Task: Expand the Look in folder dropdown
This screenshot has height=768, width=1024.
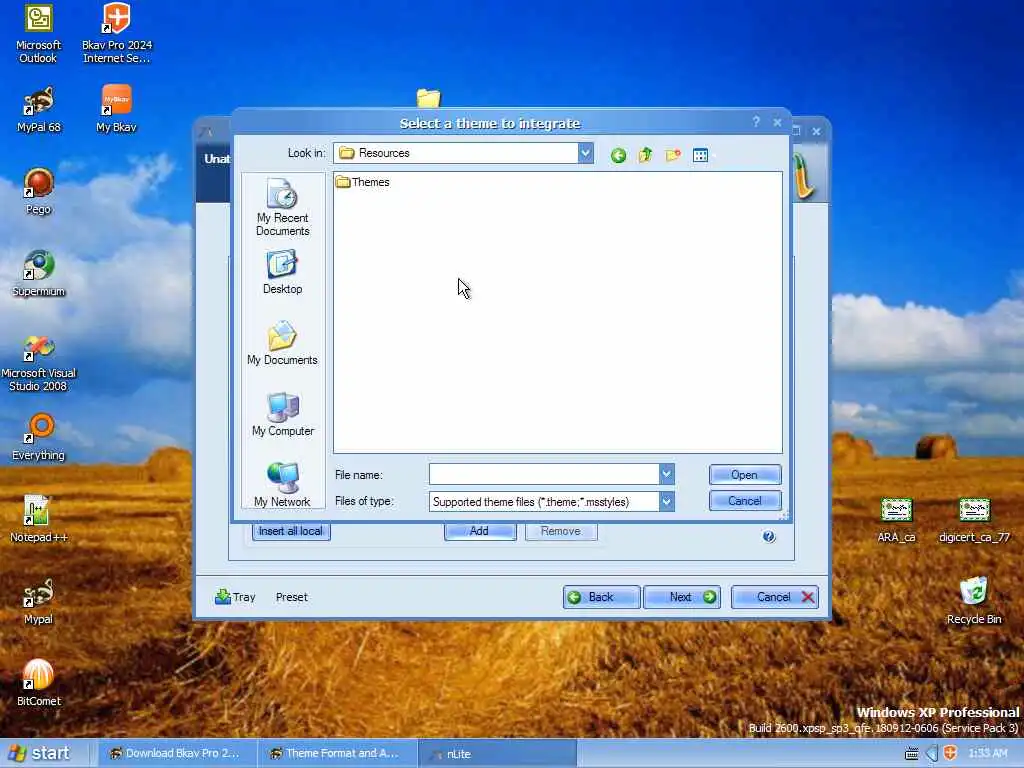Action: point(586,153)
